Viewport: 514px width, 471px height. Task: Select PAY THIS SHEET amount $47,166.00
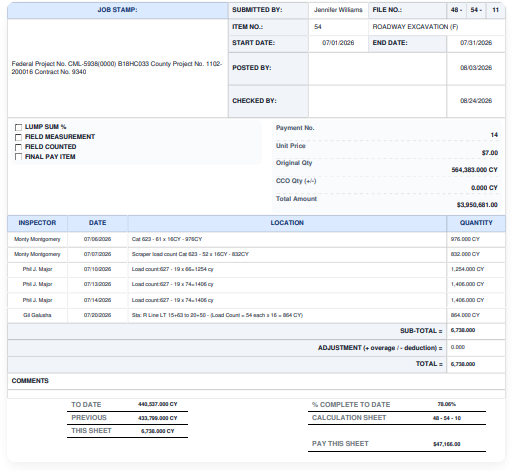[447, 444]
